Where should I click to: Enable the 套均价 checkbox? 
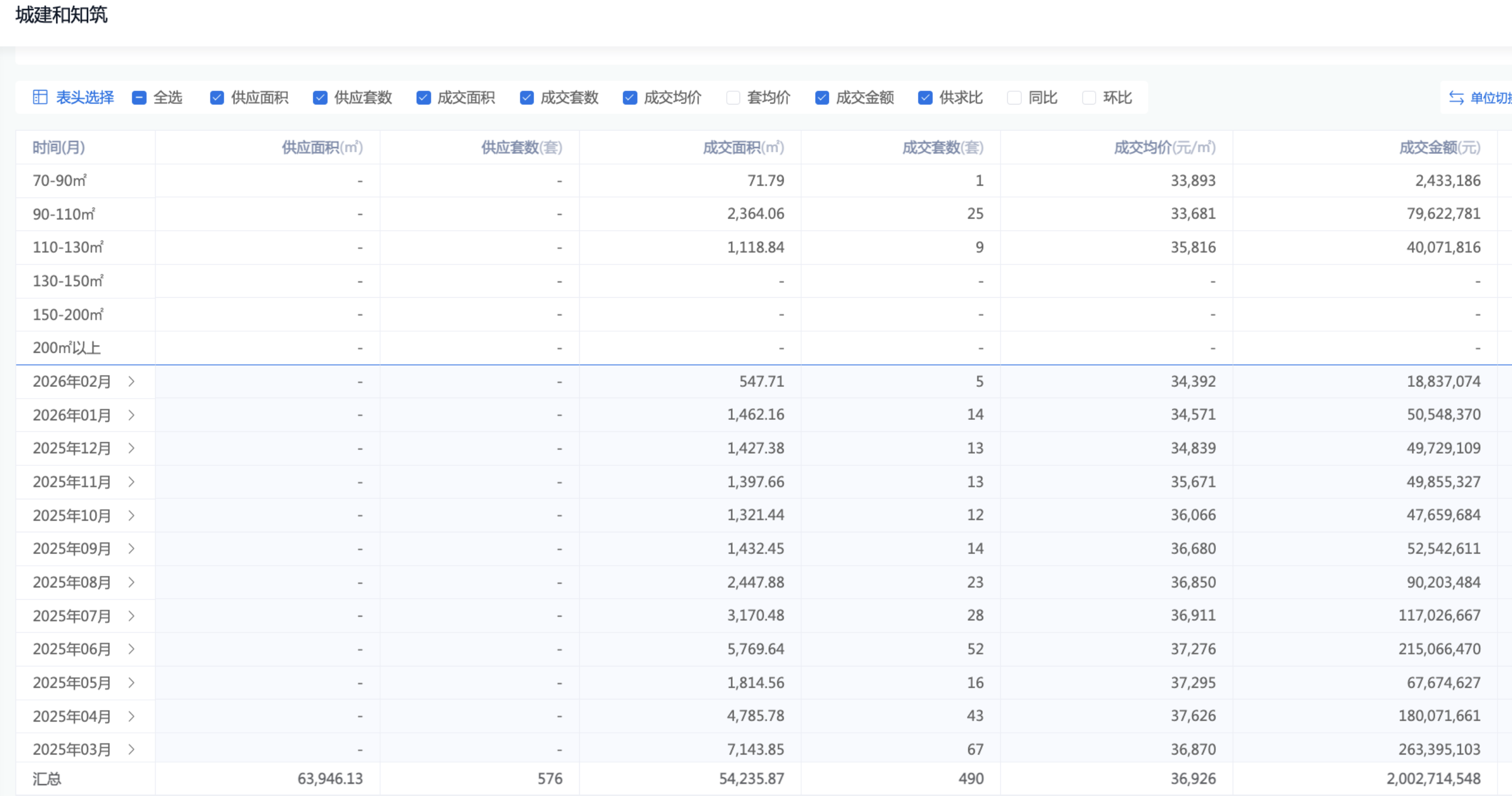point(733,97)
